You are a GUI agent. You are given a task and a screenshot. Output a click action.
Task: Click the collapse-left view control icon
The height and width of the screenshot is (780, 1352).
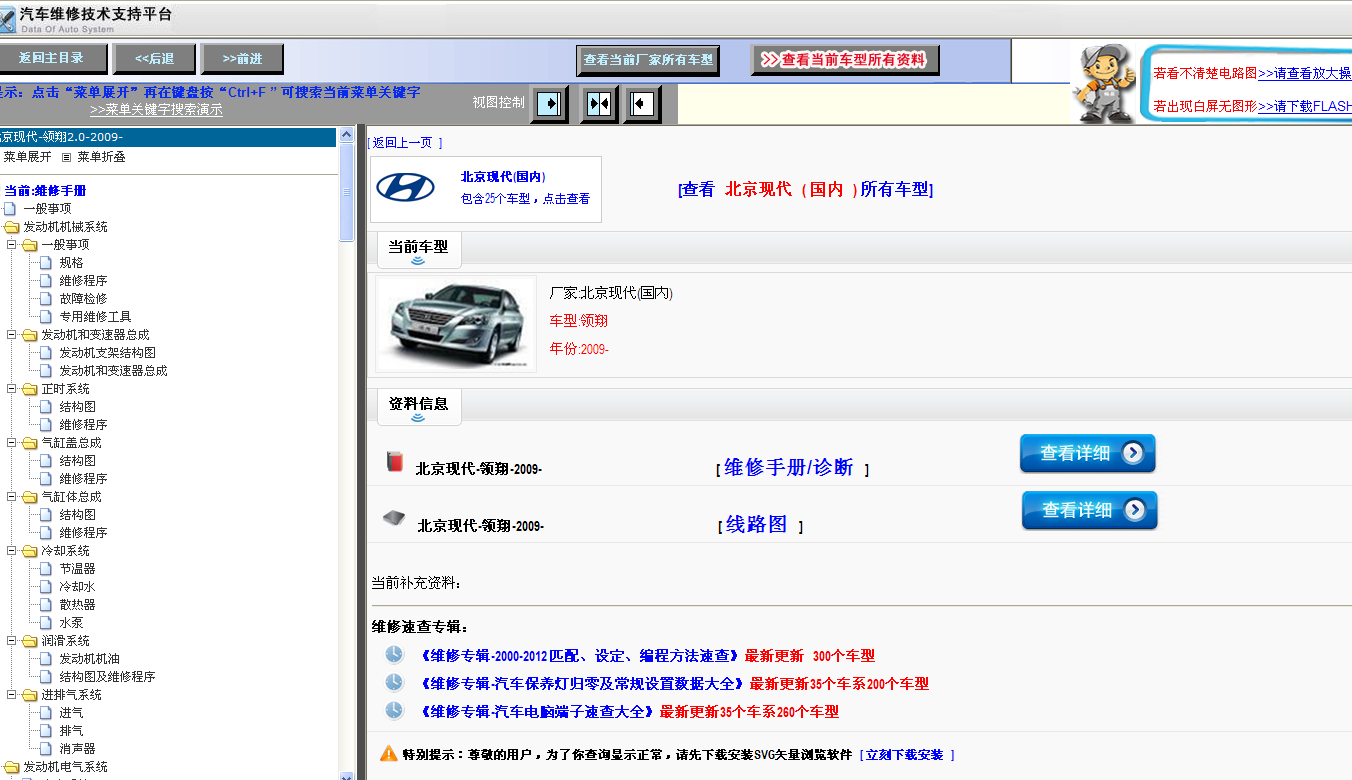pos(642,104)
